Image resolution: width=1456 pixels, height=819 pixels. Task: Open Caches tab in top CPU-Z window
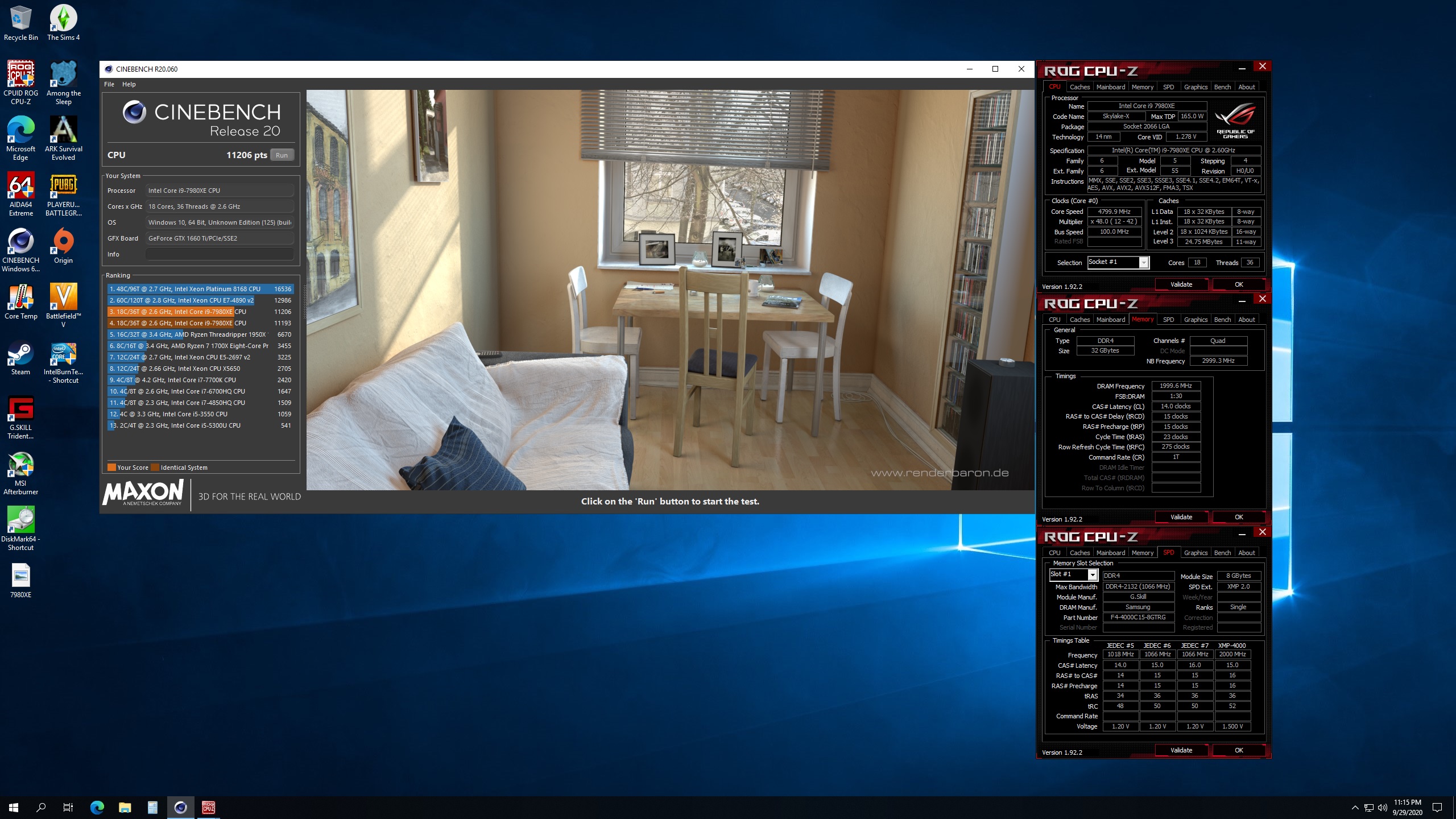click(x=1079, y=87)
